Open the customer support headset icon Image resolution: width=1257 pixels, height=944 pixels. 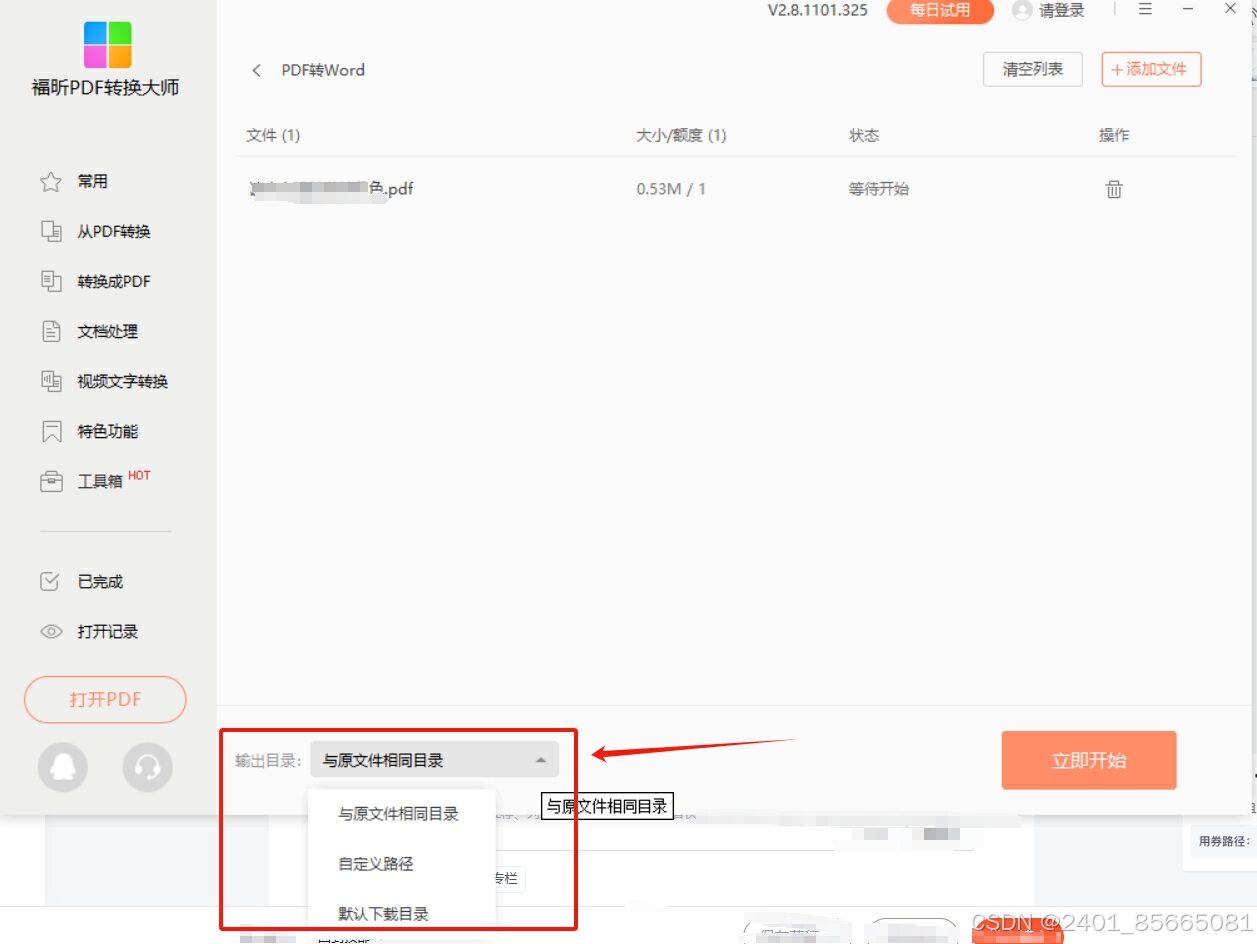(x=148, y=767)
